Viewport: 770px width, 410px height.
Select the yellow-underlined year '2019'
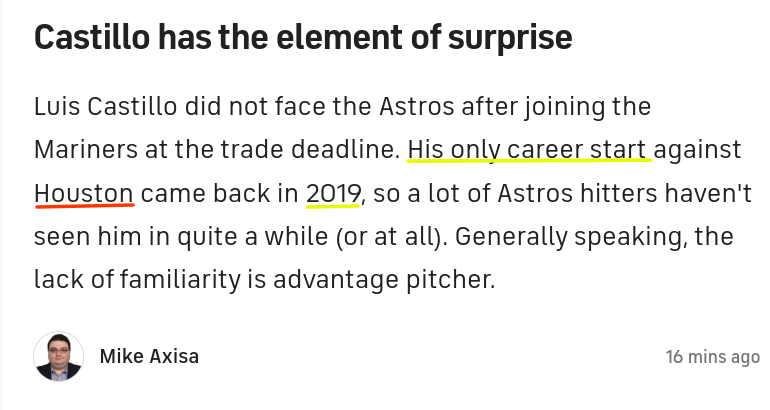pyautogui.click(x=334, y=193)
